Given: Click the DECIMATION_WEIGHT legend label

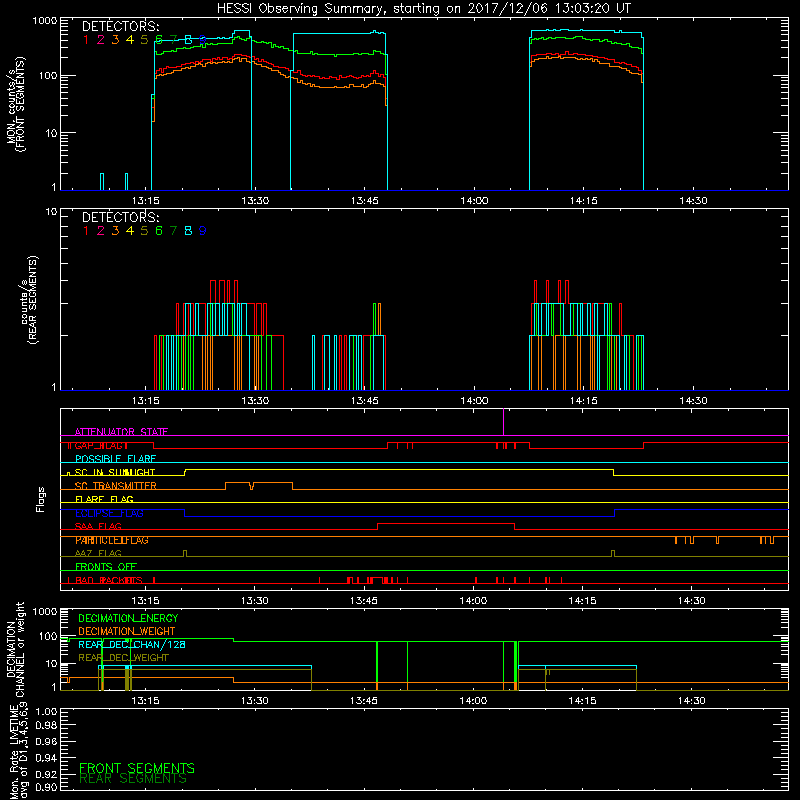Looking at the screenshot, I should tap(127, 632).
